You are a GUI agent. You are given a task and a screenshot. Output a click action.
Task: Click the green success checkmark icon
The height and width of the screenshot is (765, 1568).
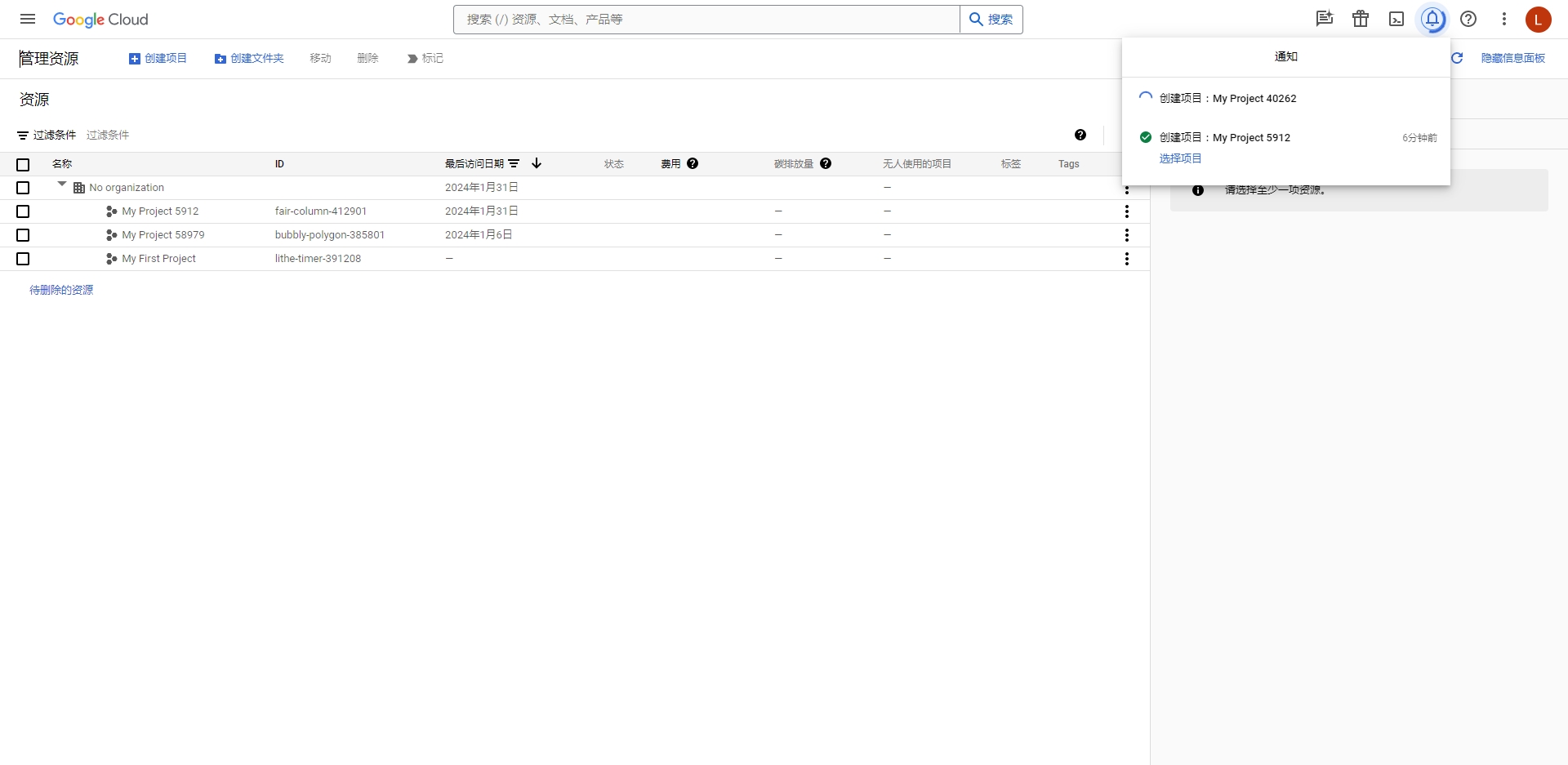point(1146,137)
